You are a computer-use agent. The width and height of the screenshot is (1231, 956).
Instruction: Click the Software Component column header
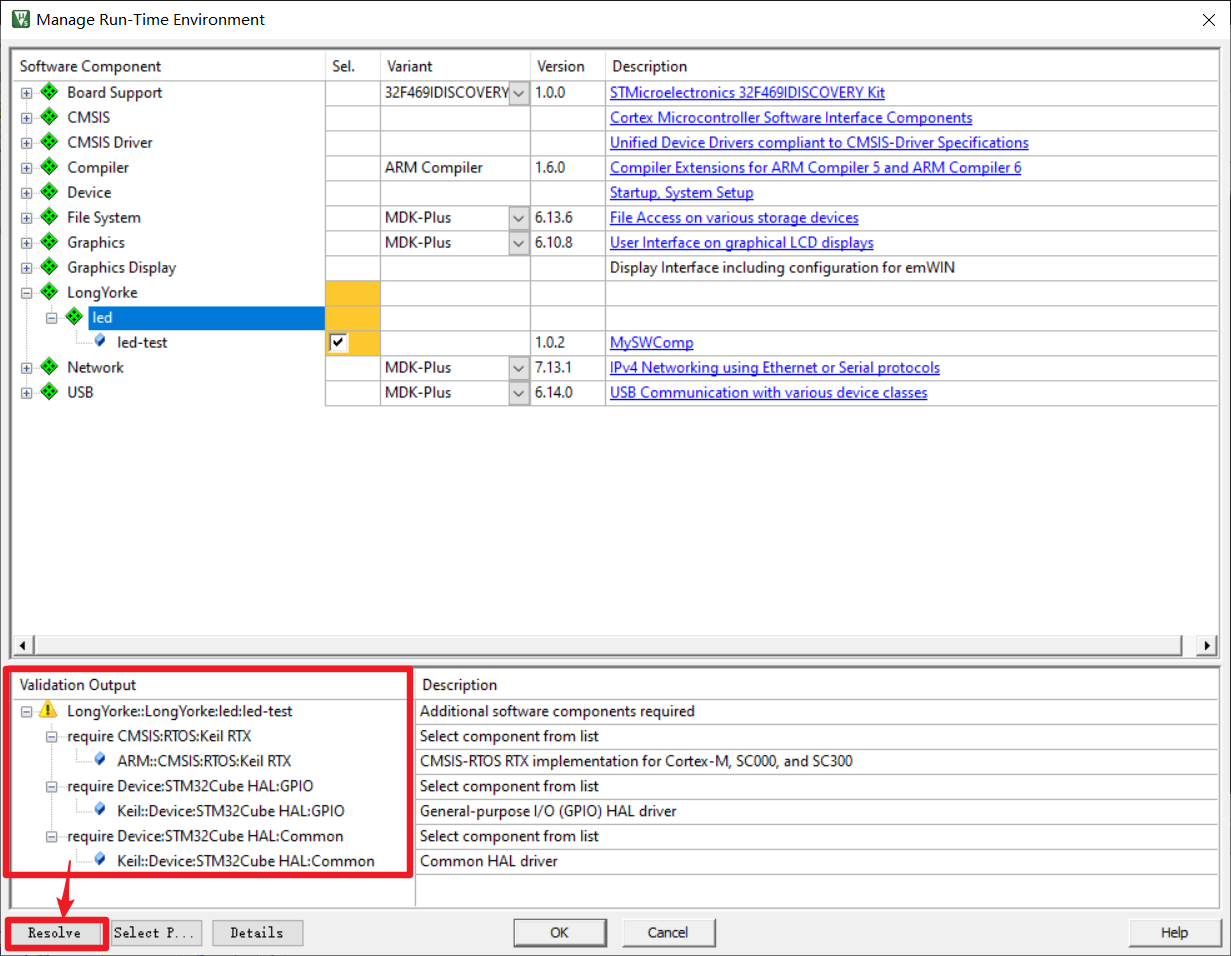coord(168,66)
